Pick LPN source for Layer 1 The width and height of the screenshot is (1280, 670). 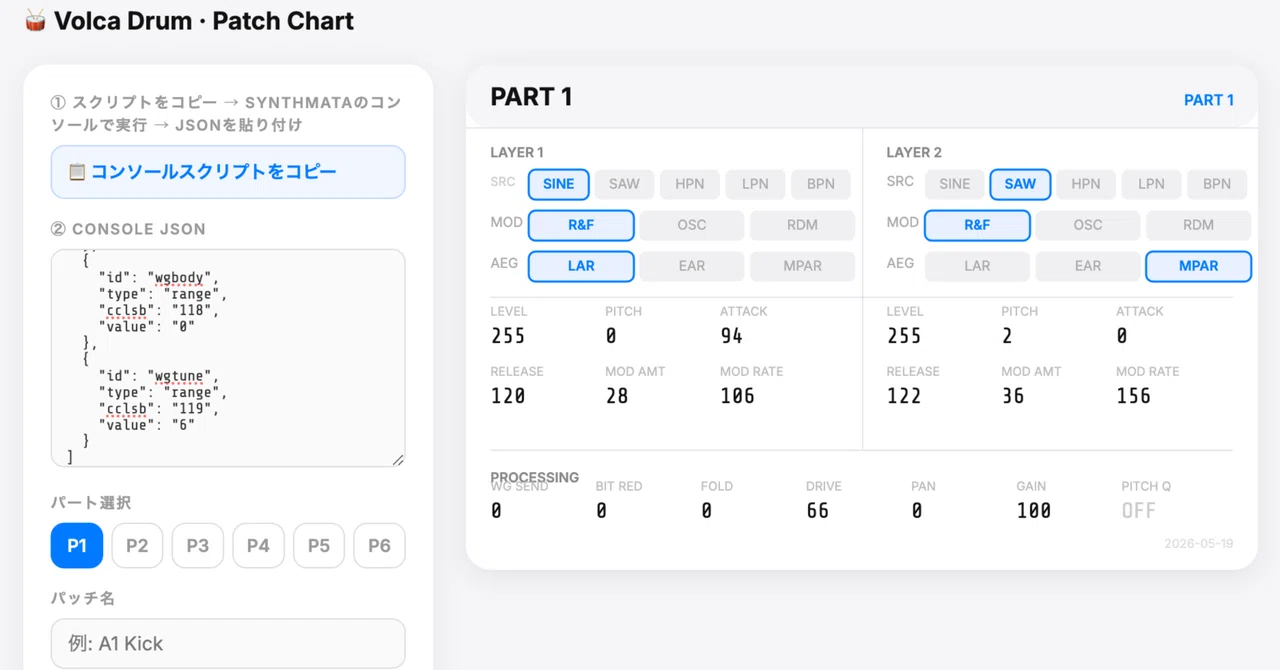(755, 184)
